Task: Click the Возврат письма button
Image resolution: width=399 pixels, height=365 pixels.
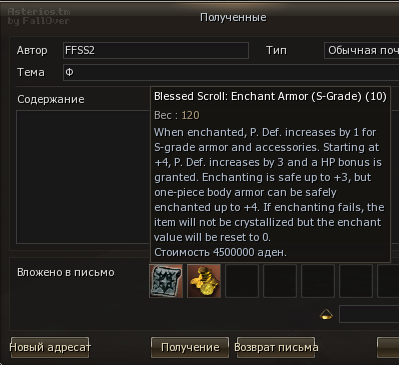Action: pos(276,347)
